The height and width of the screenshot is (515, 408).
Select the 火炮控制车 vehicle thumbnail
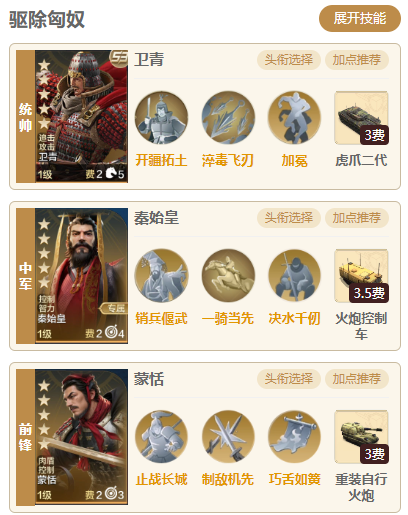tap(361, 276)
